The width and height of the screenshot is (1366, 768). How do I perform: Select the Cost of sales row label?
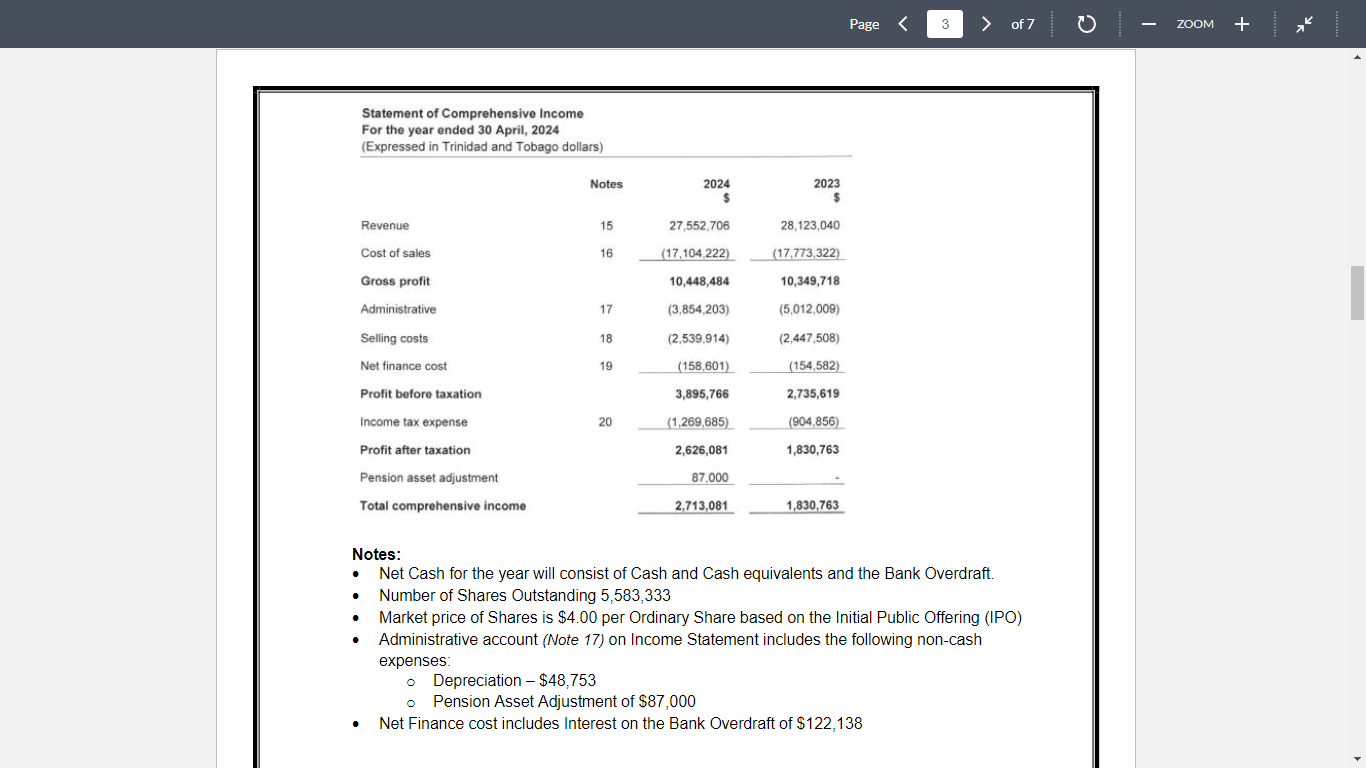[x=396, y=254]
